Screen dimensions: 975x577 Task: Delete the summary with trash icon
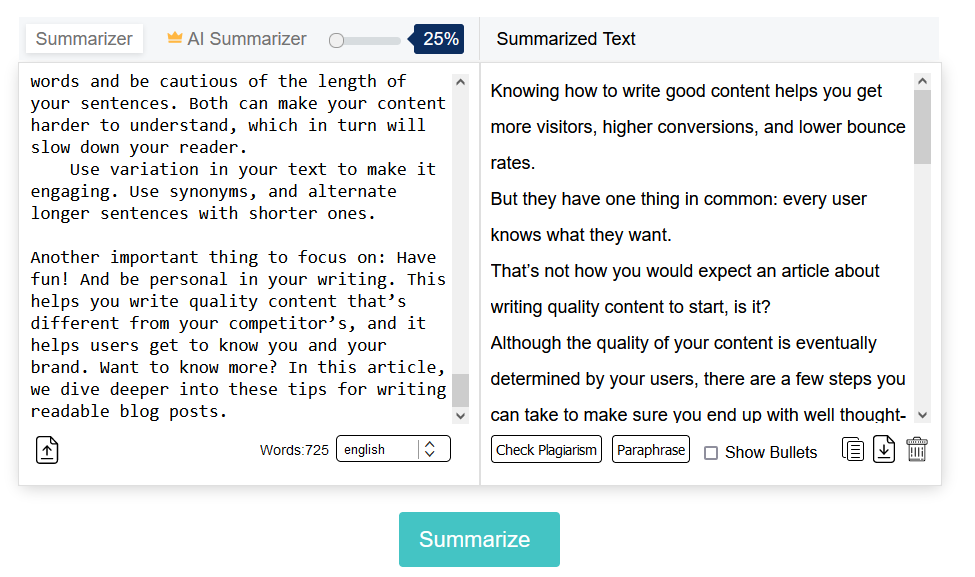pos(917,450)
